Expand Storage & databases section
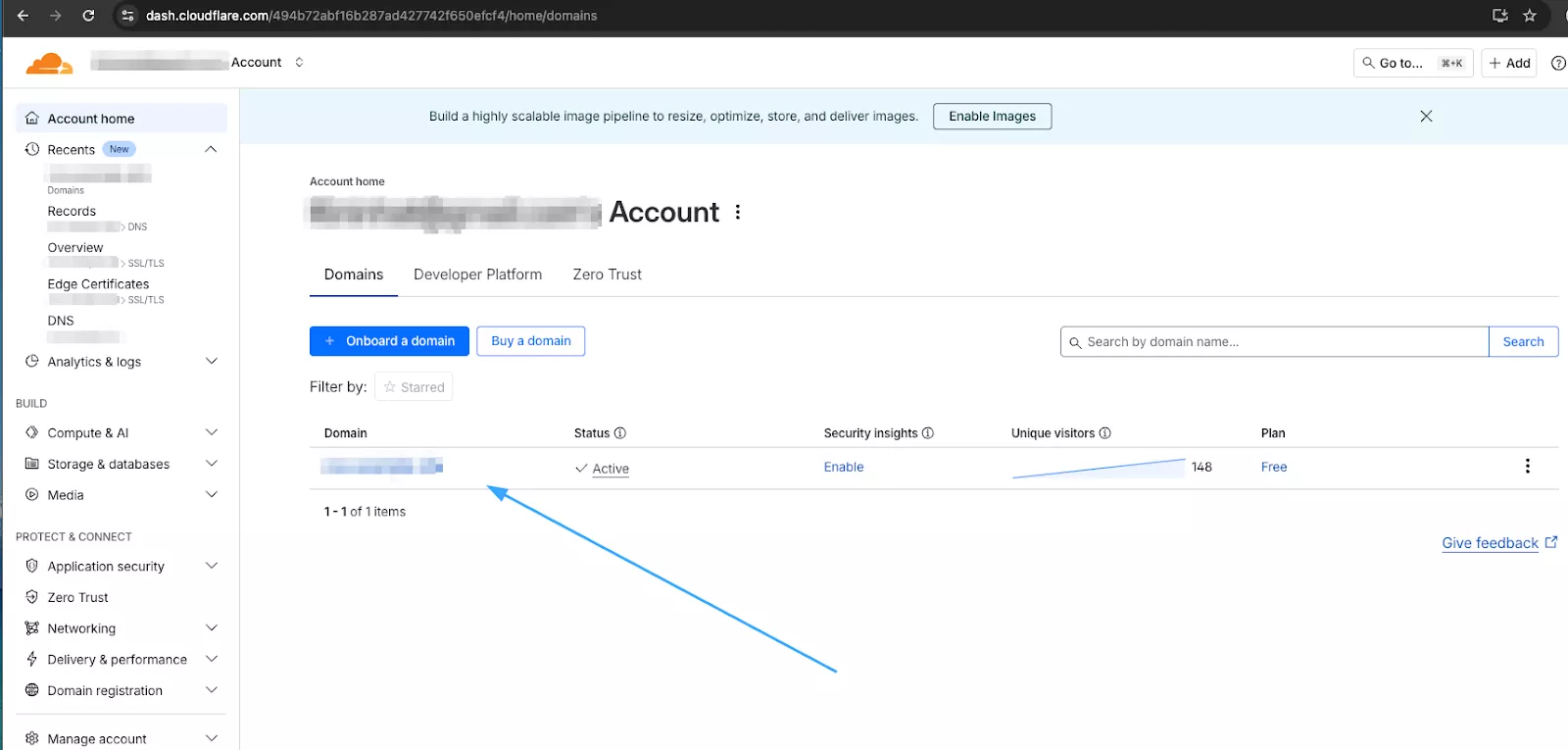1568x750 pixels. [211, 464]
